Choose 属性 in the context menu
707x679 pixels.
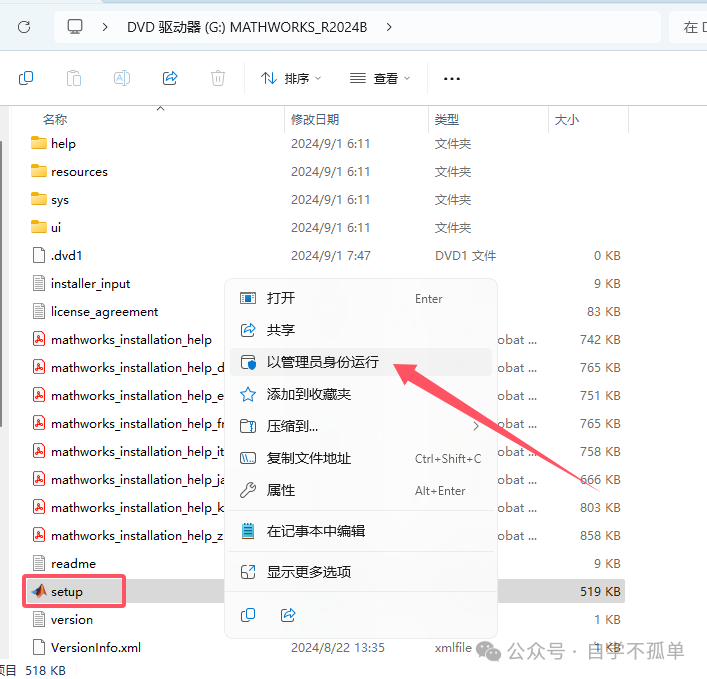[x=361, y=490]
